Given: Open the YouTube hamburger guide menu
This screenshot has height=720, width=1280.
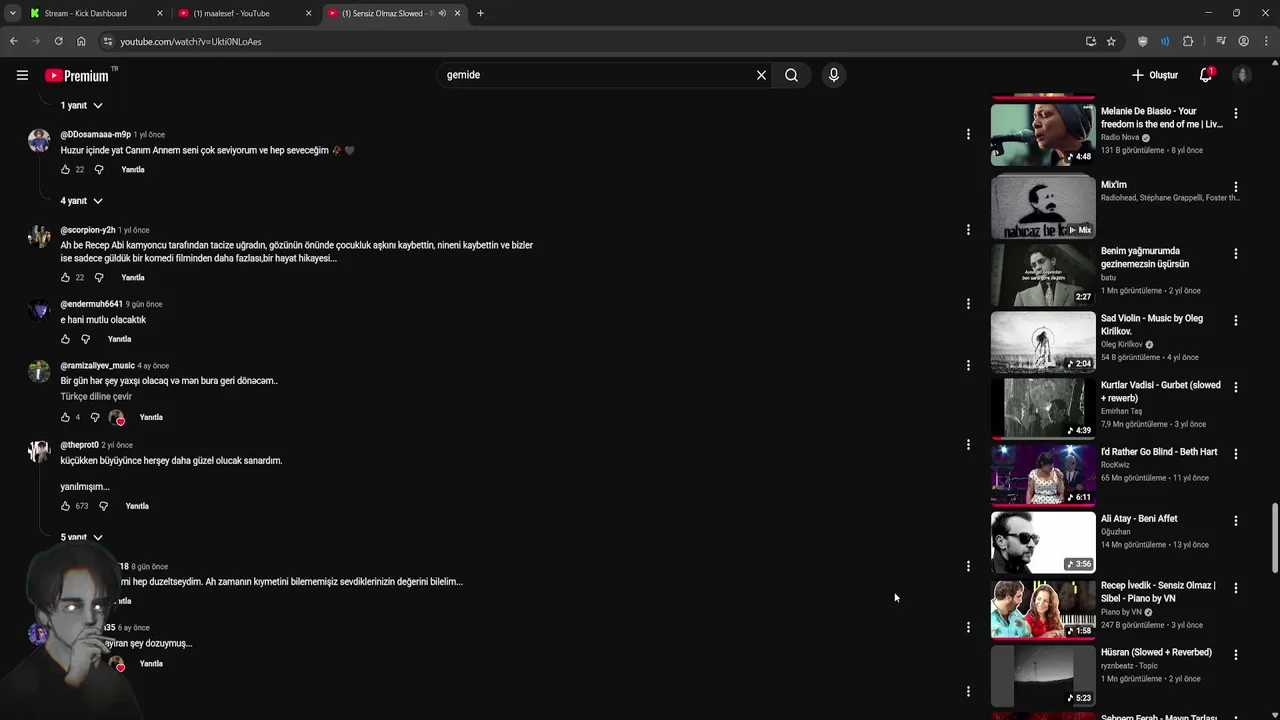Looking at the screenshot, I should 22,75.
